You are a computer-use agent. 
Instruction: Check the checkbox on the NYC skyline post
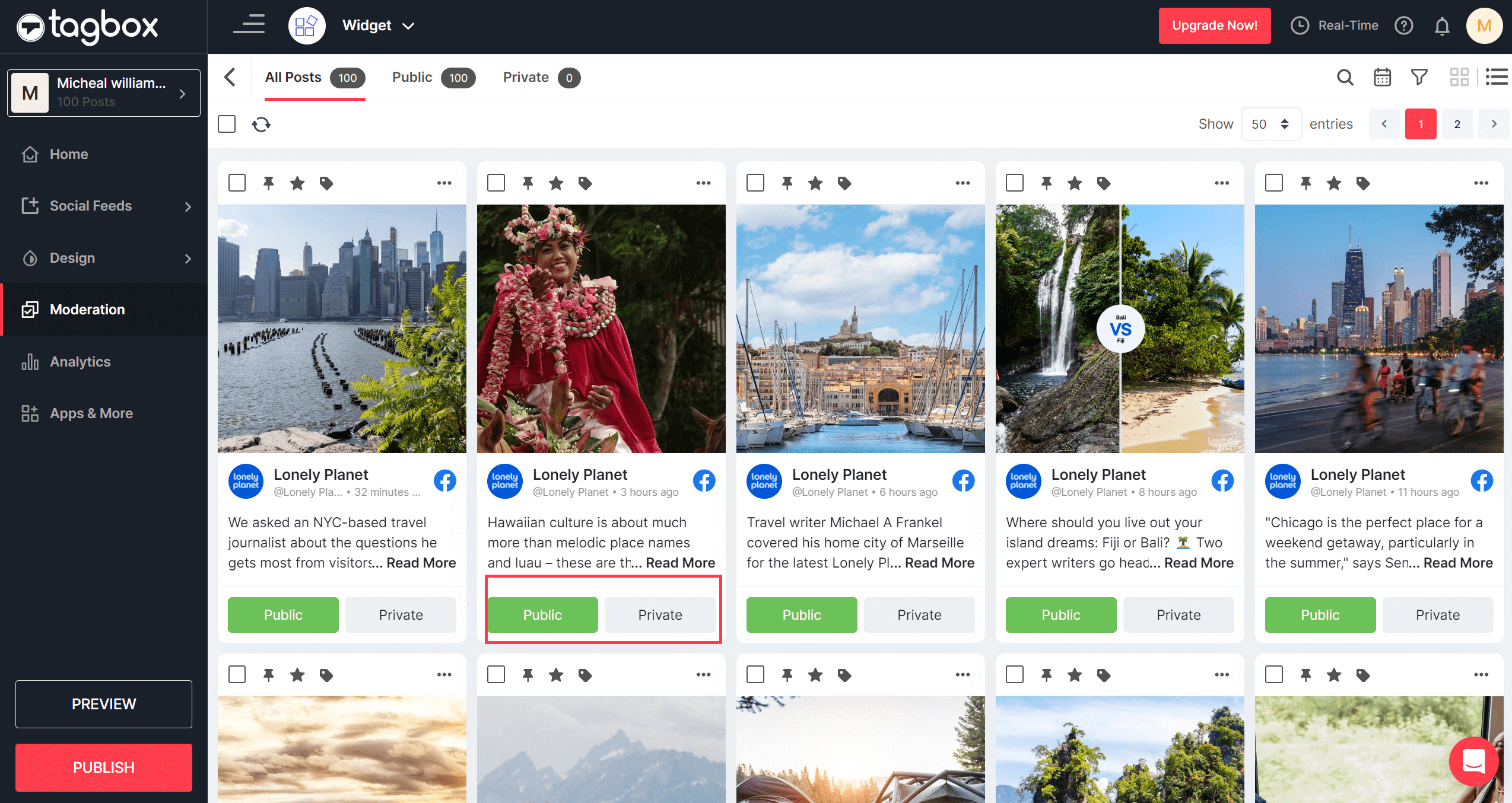click(x=236, y=183)
